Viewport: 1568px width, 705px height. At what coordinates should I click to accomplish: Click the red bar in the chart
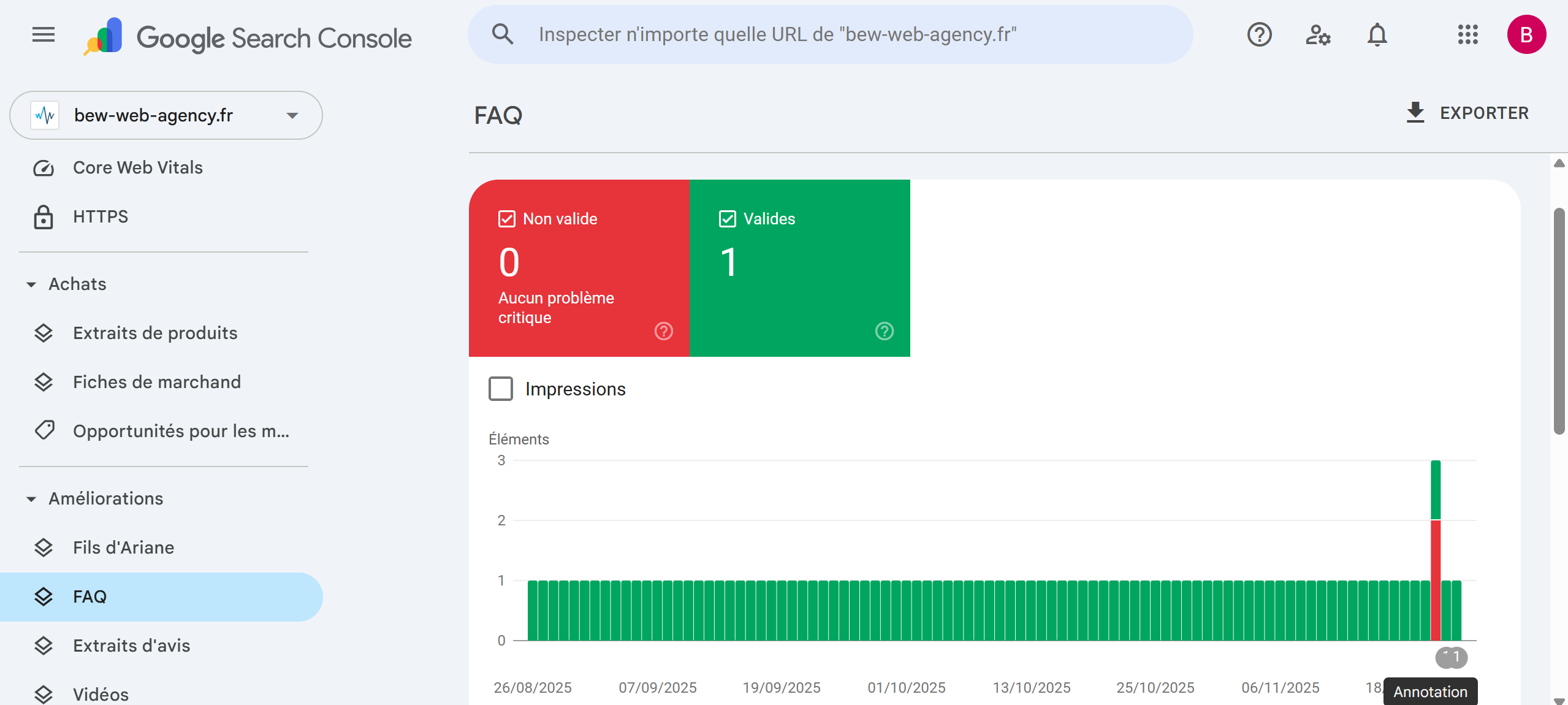pos(1436,580)
